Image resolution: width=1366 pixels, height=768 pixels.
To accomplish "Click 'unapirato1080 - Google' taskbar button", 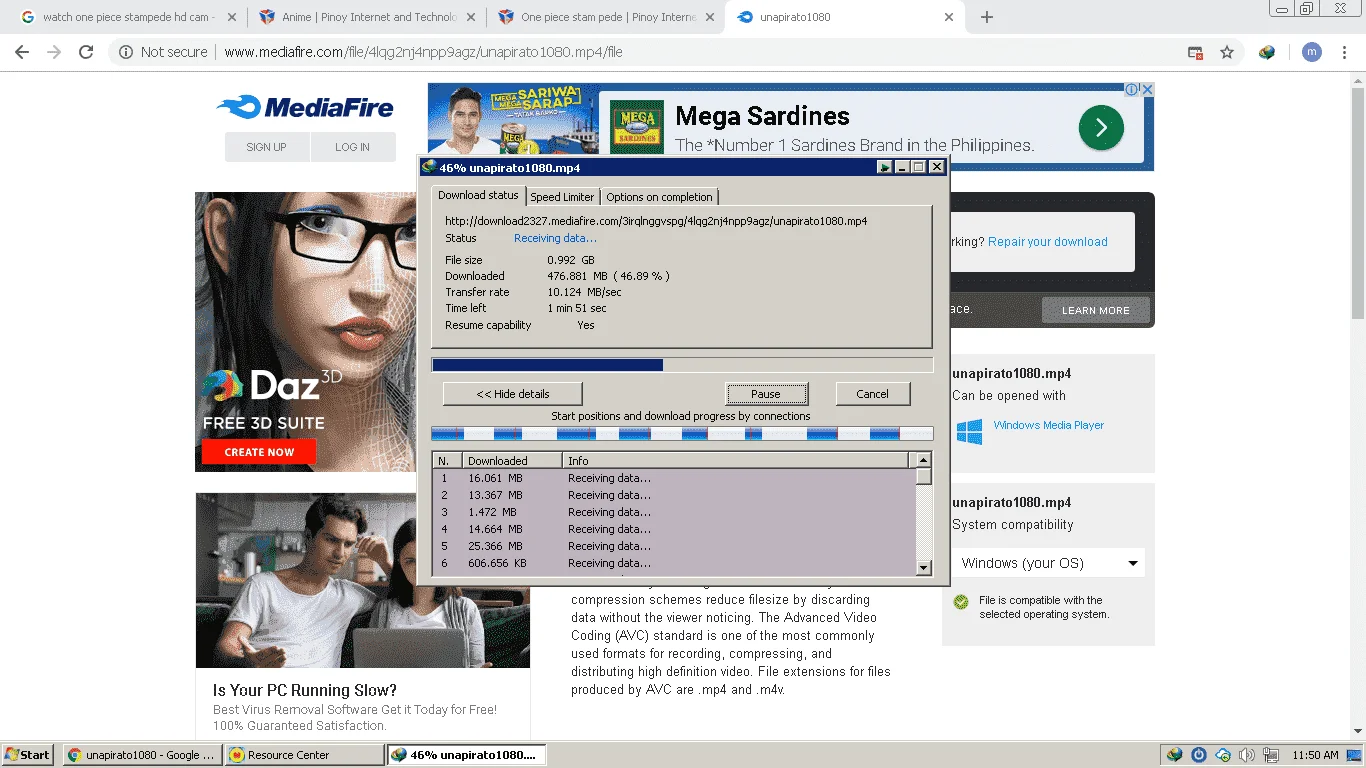I will click(x=142, y=755).
